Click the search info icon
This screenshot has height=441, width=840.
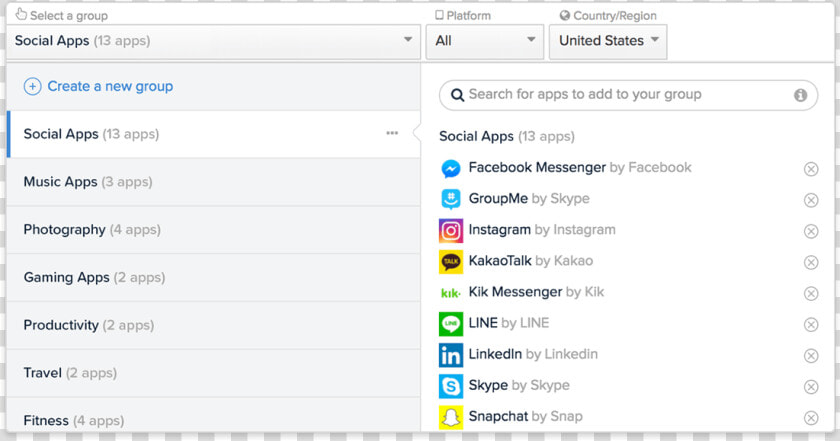[800, 95]
